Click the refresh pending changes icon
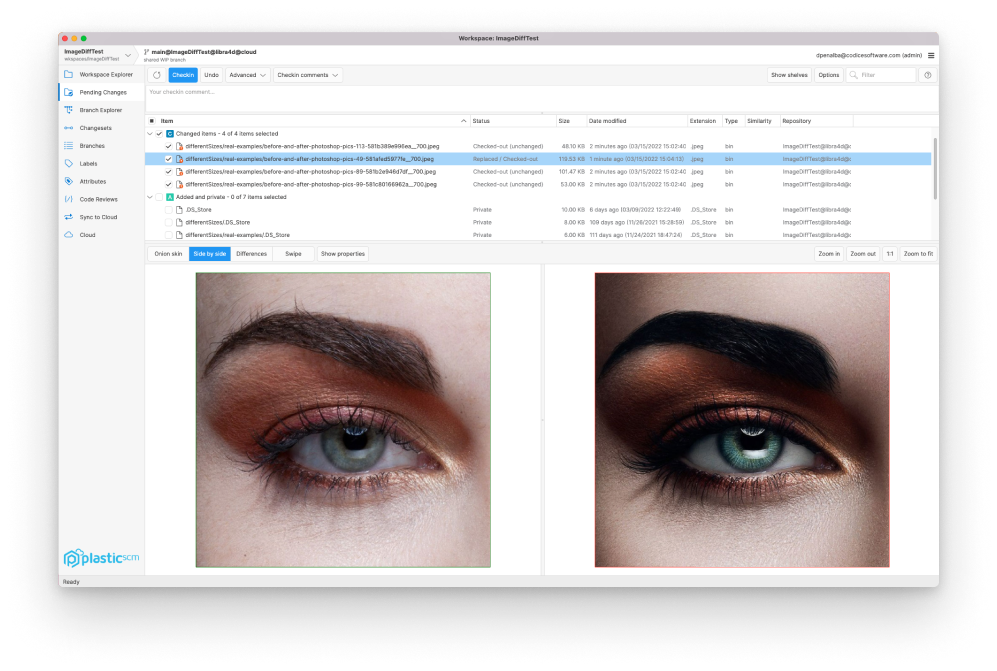This screenshot has height=671, width=997. tap(156, 75)
